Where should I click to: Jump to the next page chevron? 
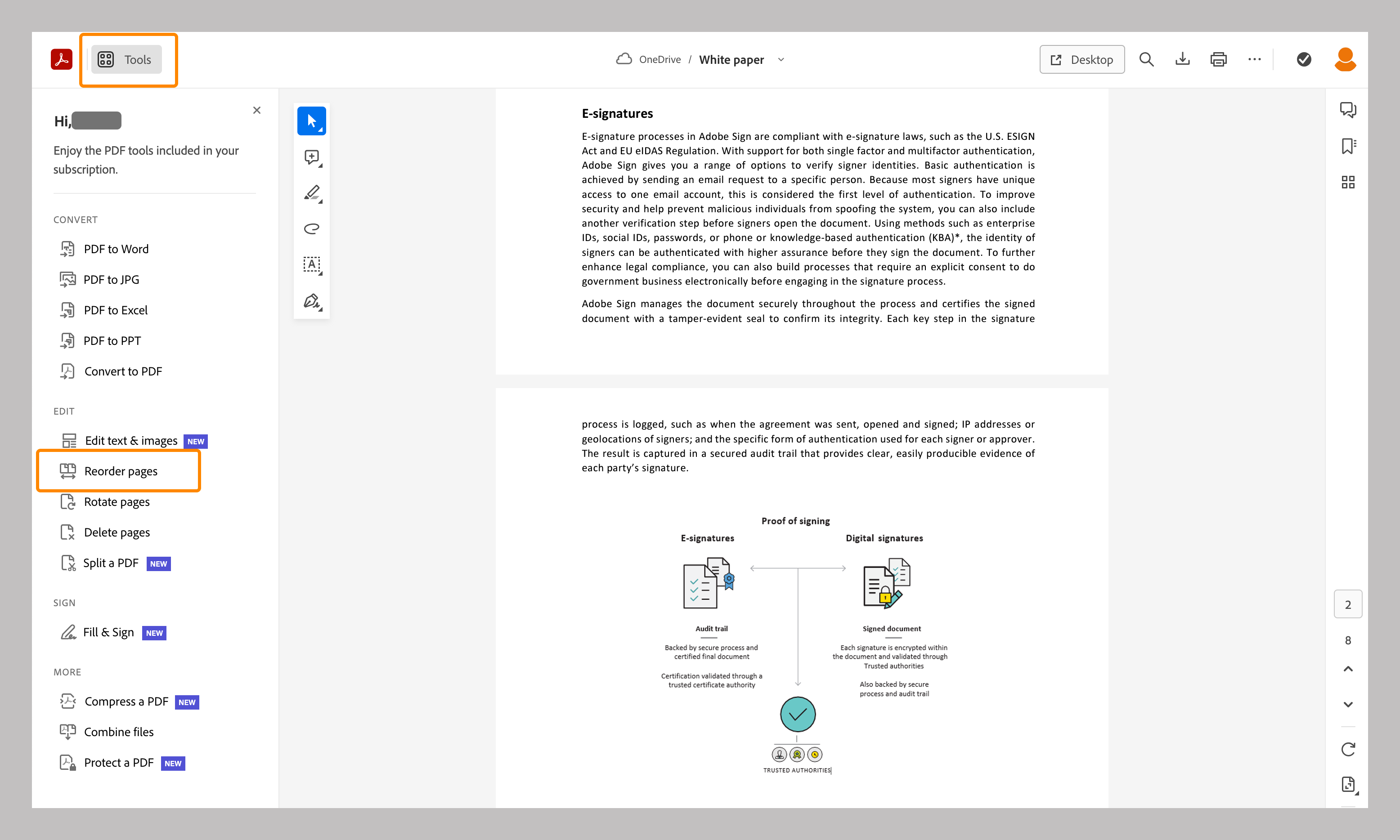(1348, 704)
